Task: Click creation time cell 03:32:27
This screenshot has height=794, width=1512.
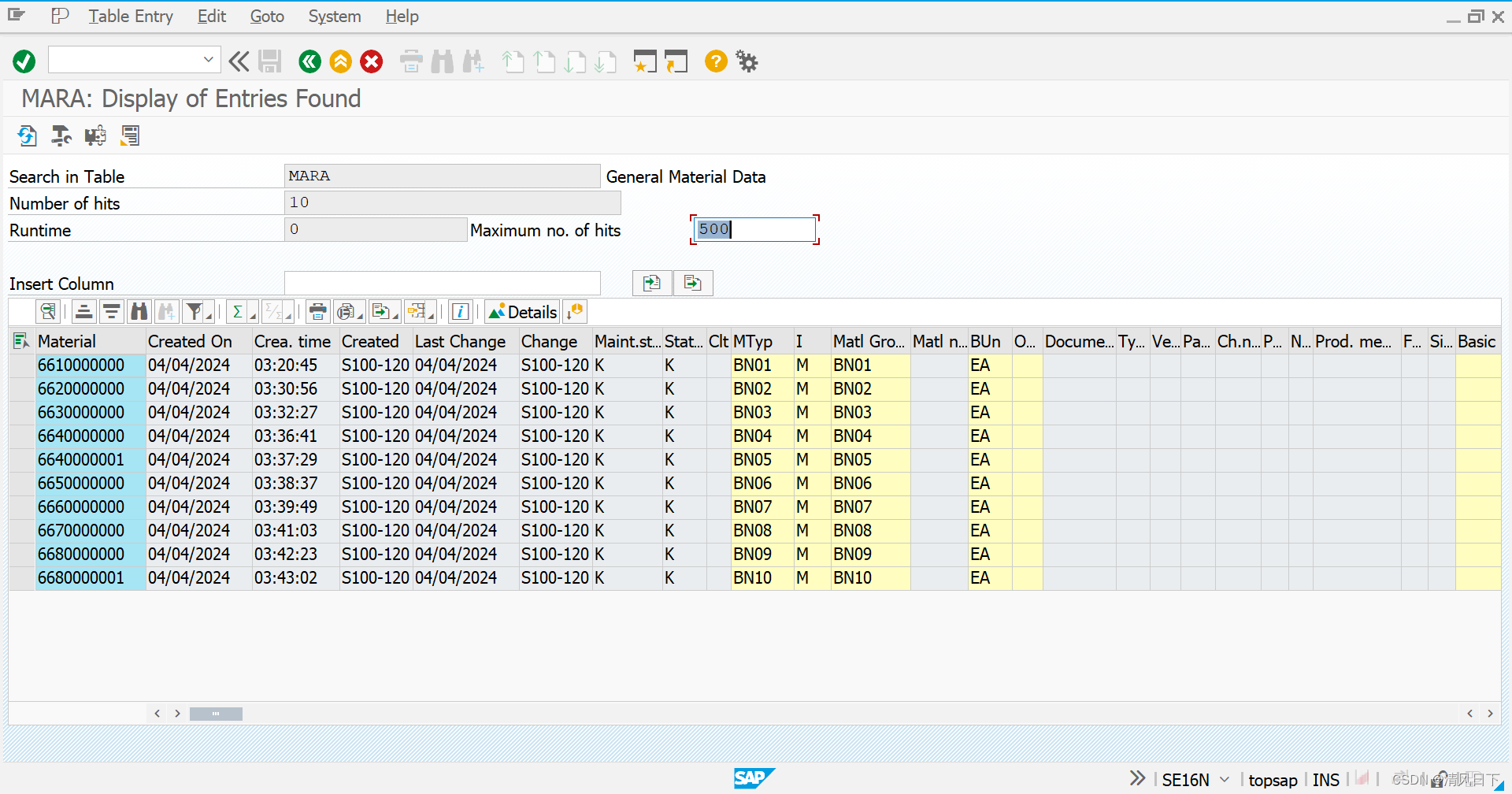Action: tap(295, 412)
